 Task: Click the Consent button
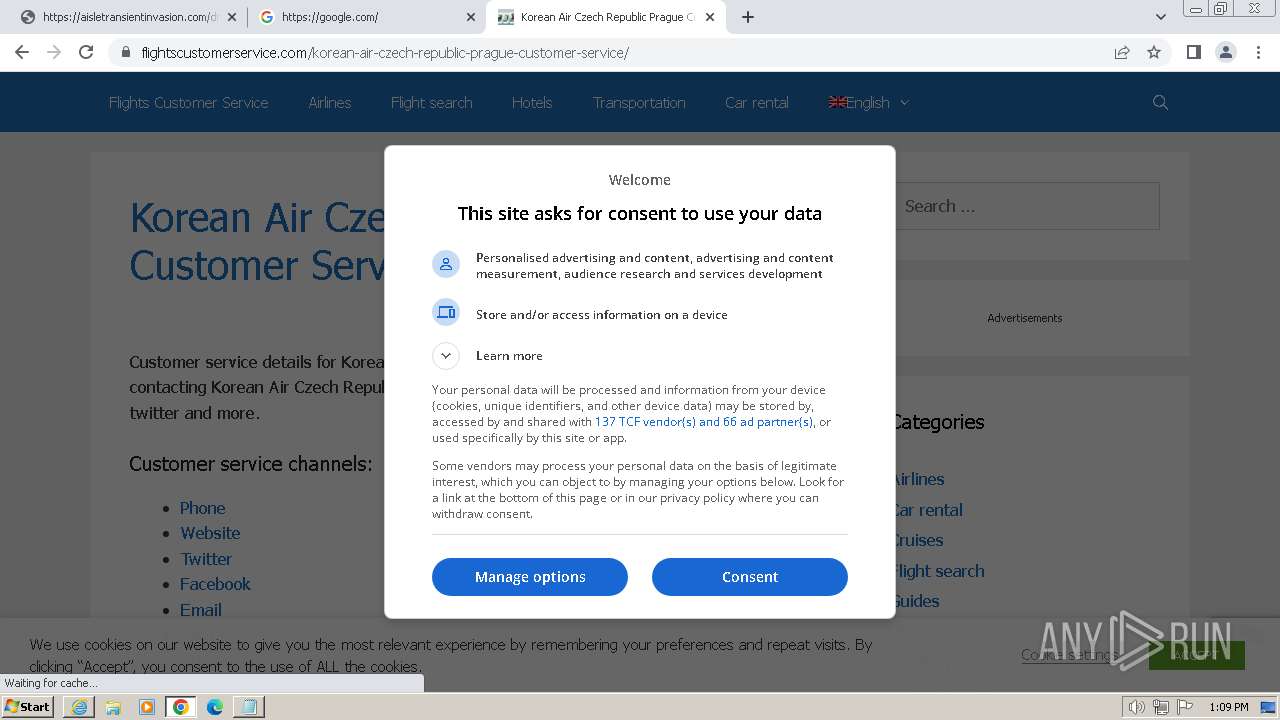pos(750,577)
